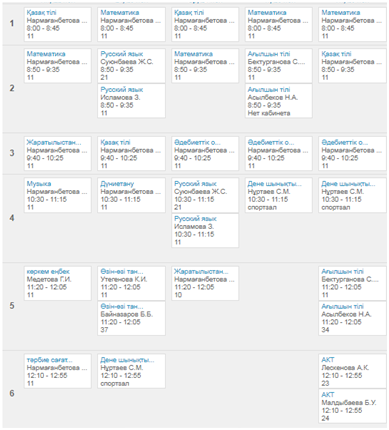
Task: Open Ағылшын тілі with Бектурганова at 11:20
Action: 342,271
